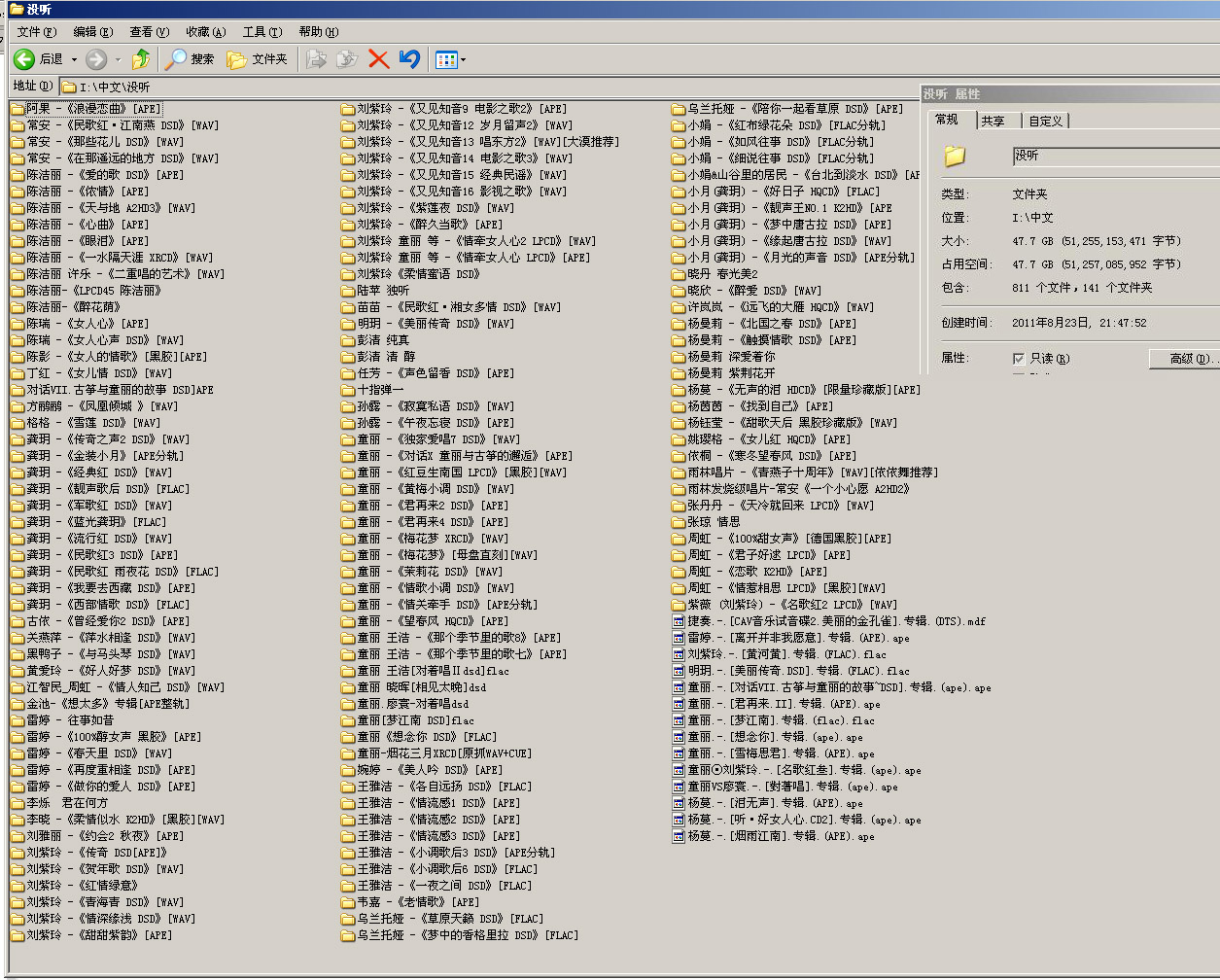Expand the Back button history dropdown arrow
The image size is (1220, 980).
coord(74,60)
